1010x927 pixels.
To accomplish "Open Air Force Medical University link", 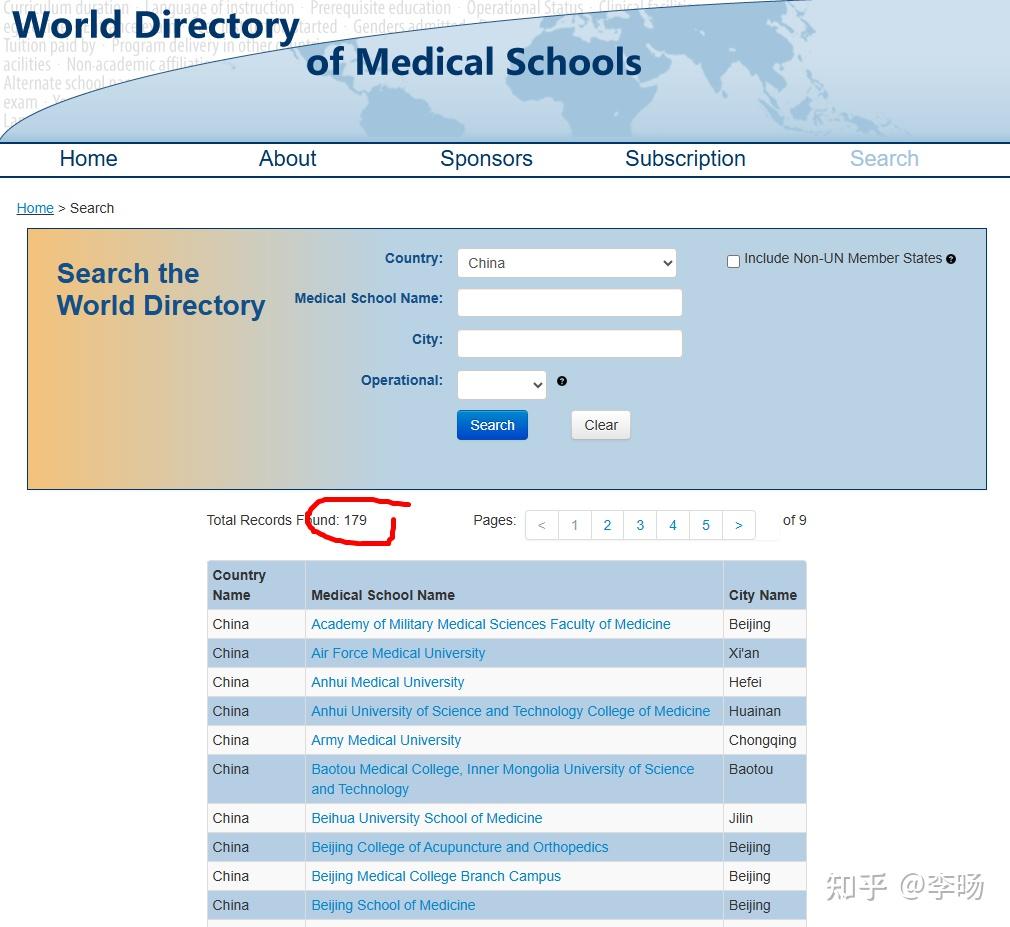I will point(398,653).
